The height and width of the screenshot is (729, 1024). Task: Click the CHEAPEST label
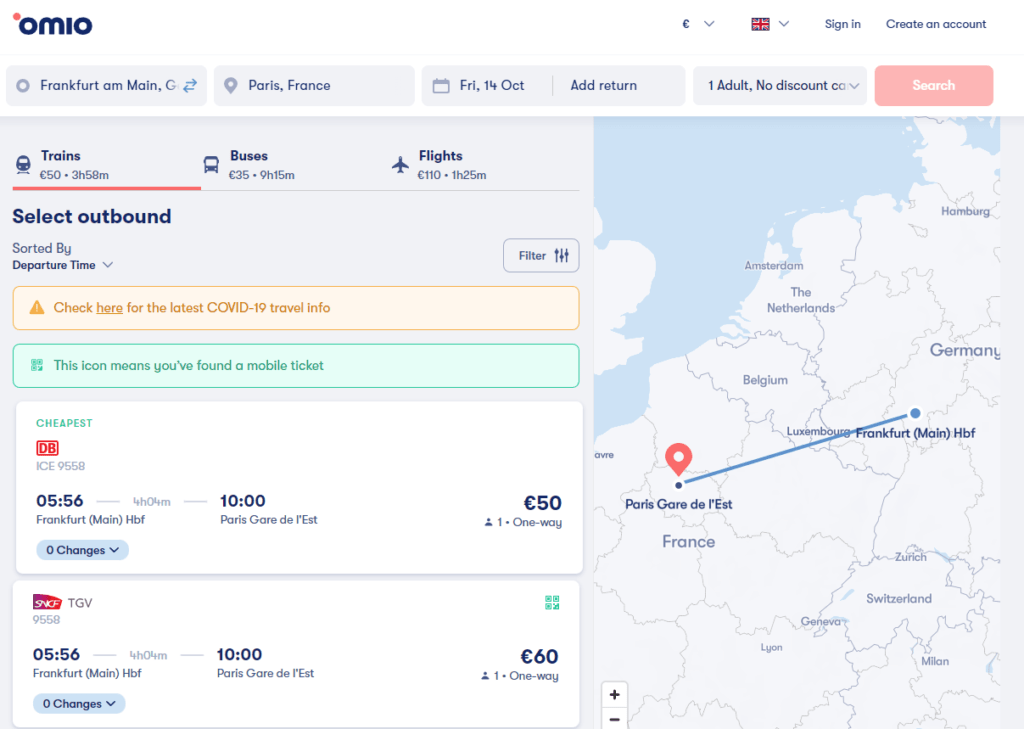click(x=64, y=423)
